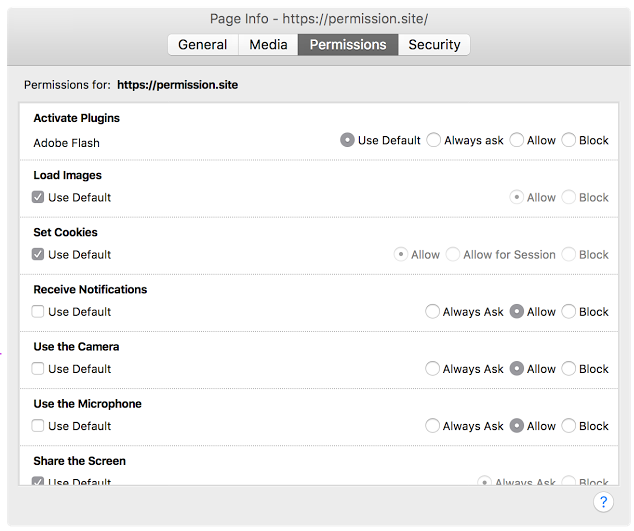Set Use the Camera to Always Ask
Image resolution: width=634 pixels, height=531 pixels.
click(433, 369)
